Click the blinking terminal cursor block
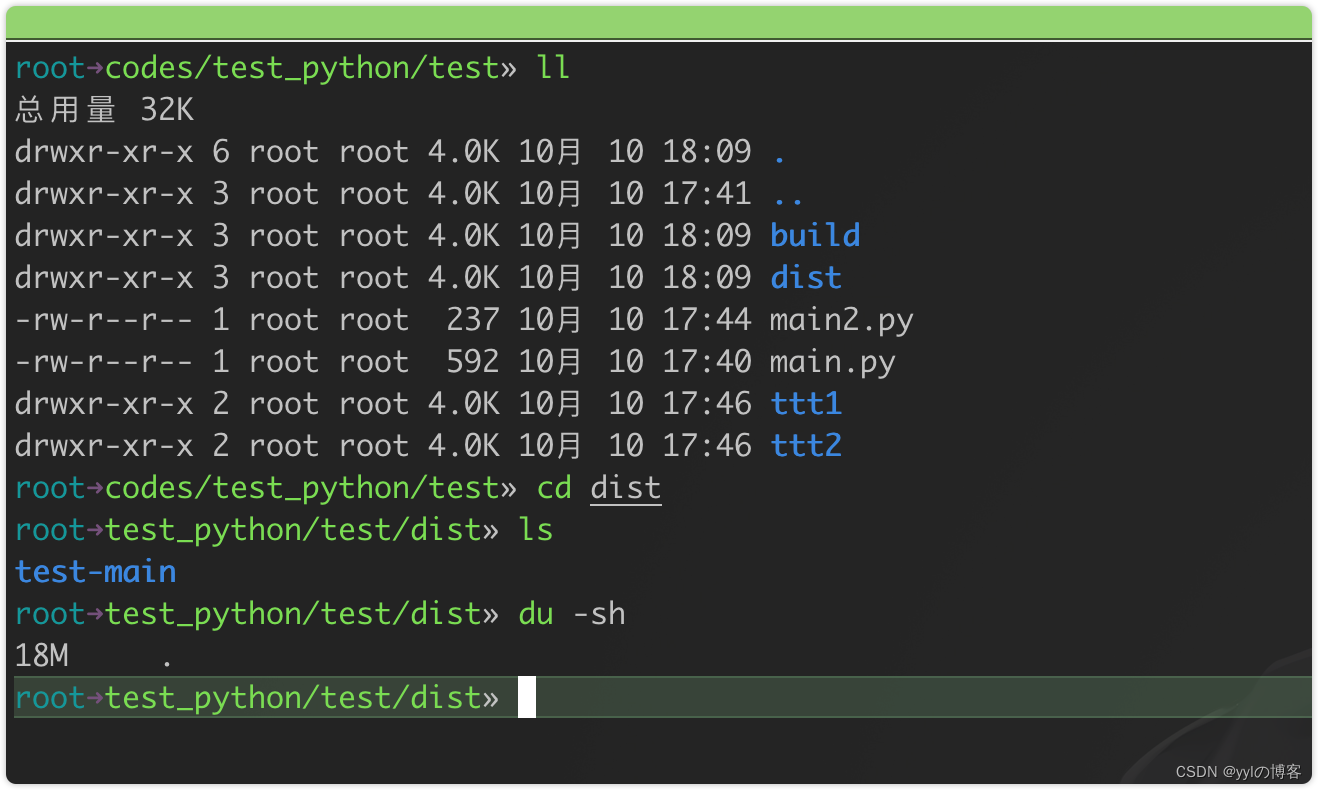The width and height of the screenshot is (1318, 790). pos(528,697)
